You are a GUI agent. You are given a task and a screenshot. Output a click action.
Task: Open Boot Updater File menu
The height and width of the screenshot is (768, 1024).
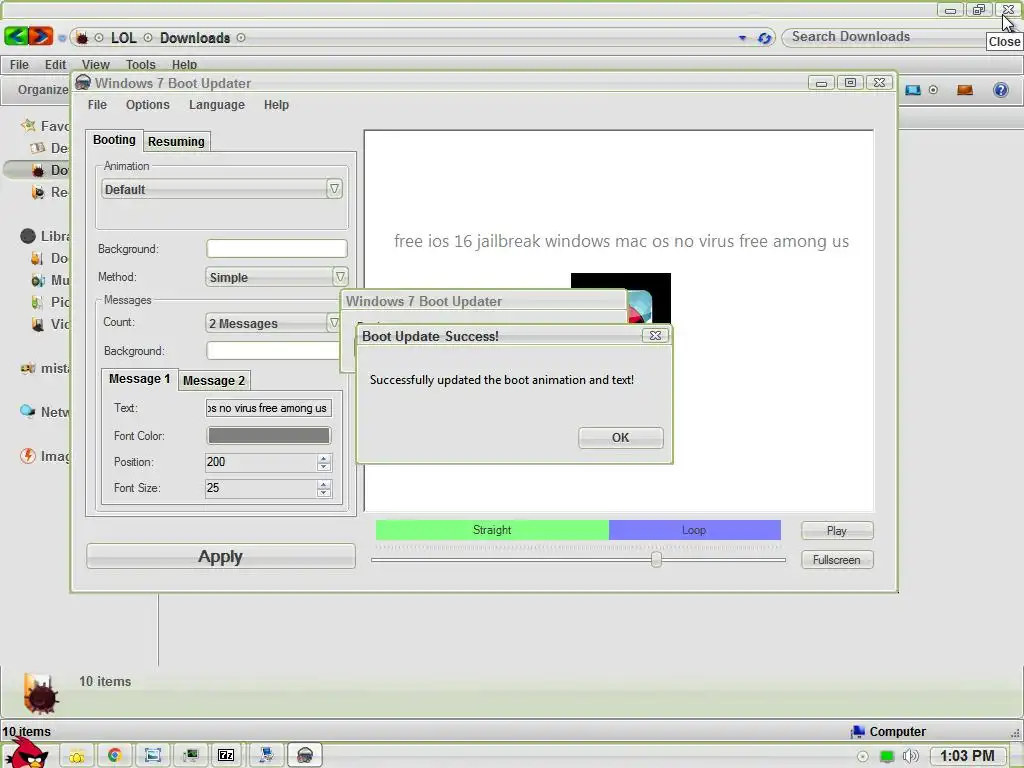pos(97,104)
